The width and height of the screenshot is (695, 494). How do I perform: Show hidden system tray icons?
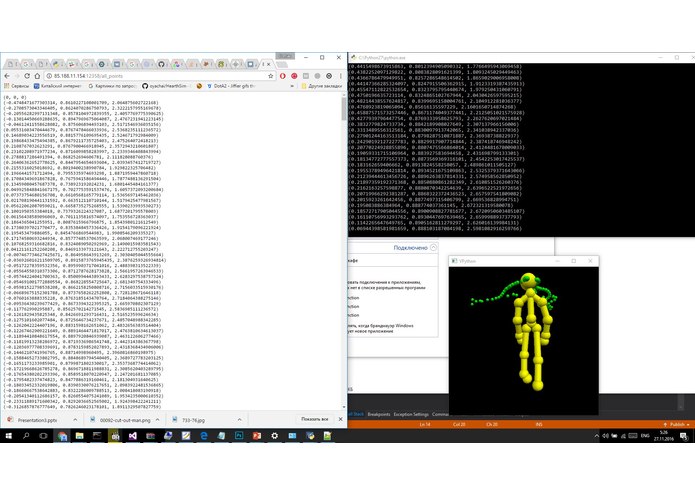[597, 436]
